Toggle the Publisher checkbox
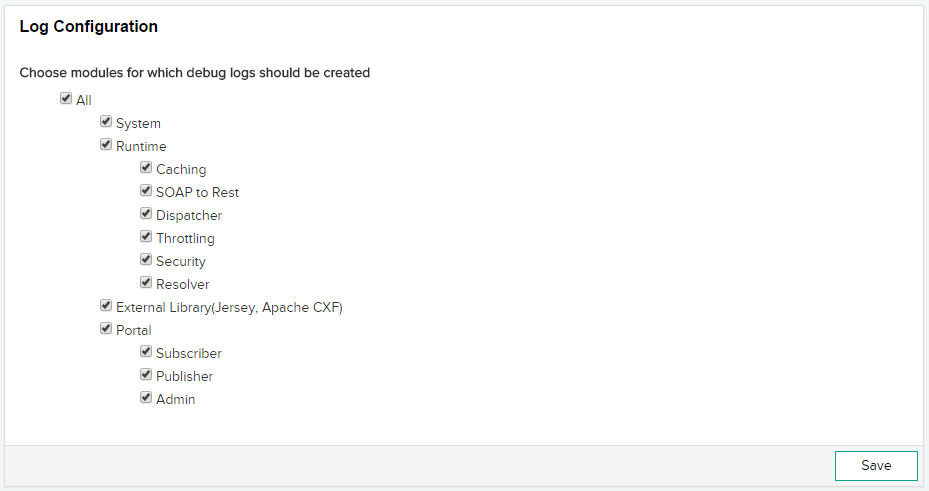Image resolution: width=929 pixels, height=491 pixels. click(146, 375)
